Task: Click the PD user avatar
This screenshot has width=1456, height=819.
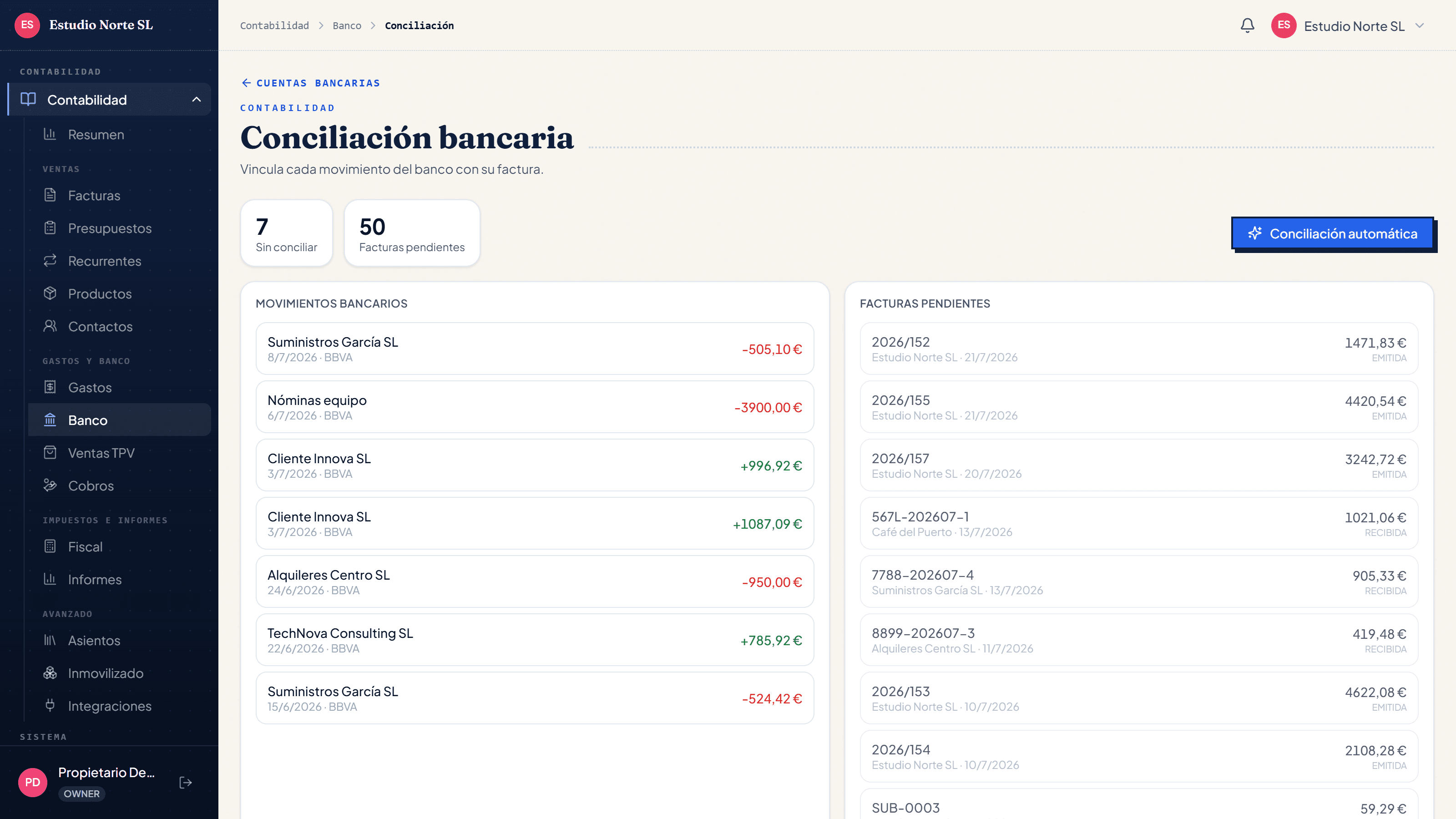Action: pyautogui.click(x=33, y=782)
